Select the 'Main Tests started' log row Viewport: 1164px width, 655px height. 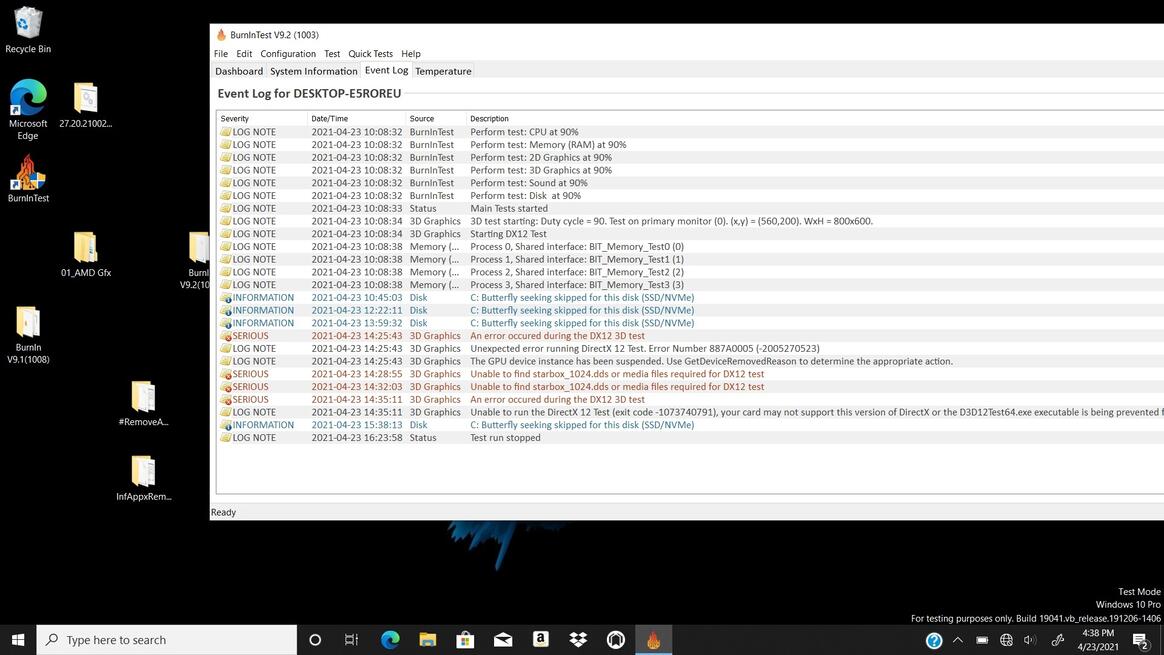690,209
